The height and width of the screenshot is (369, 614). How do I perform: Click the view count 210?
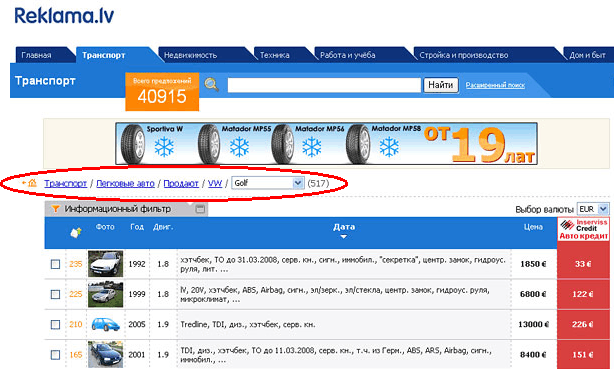(x=76, y=324)
